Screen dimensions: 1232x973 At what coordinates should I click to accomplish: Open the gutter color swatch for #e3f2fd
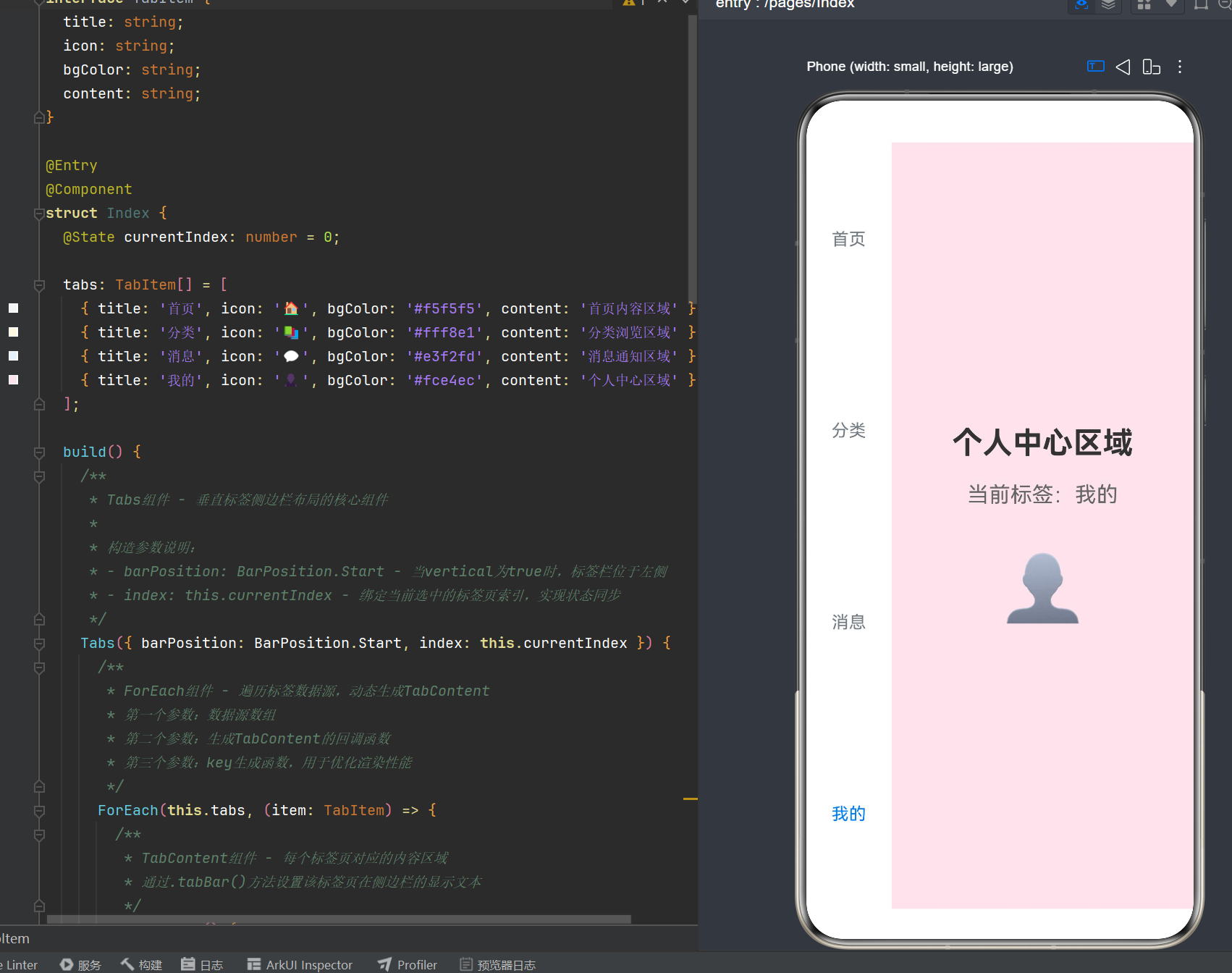[13, 356]
